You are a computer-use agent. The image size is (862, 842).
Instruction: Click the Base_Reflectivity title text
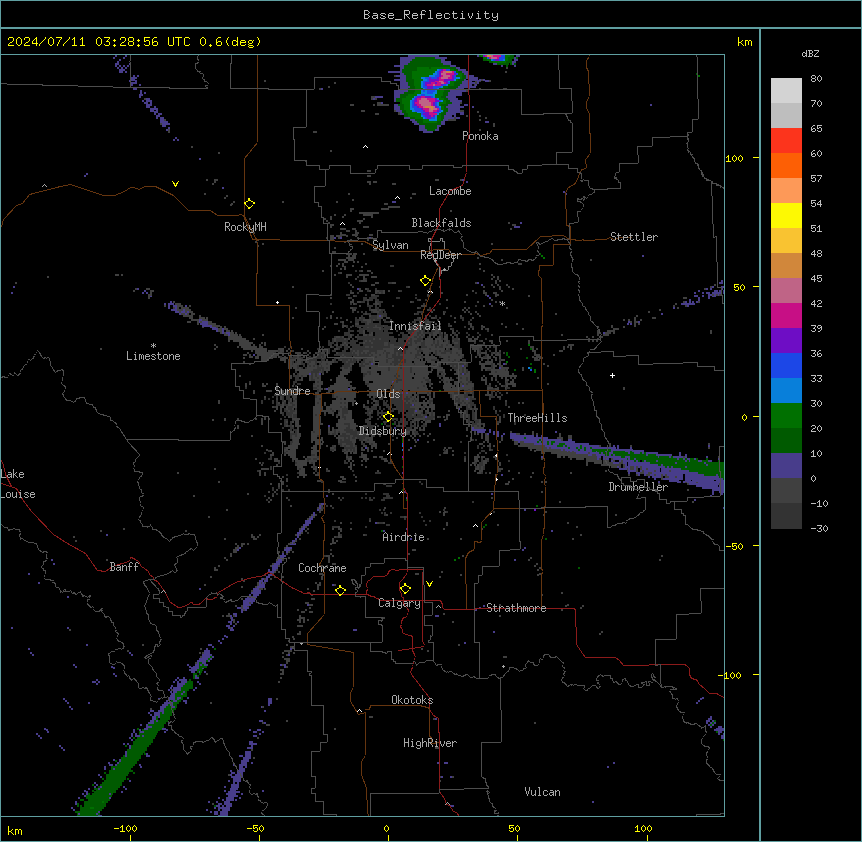[430, 15]
